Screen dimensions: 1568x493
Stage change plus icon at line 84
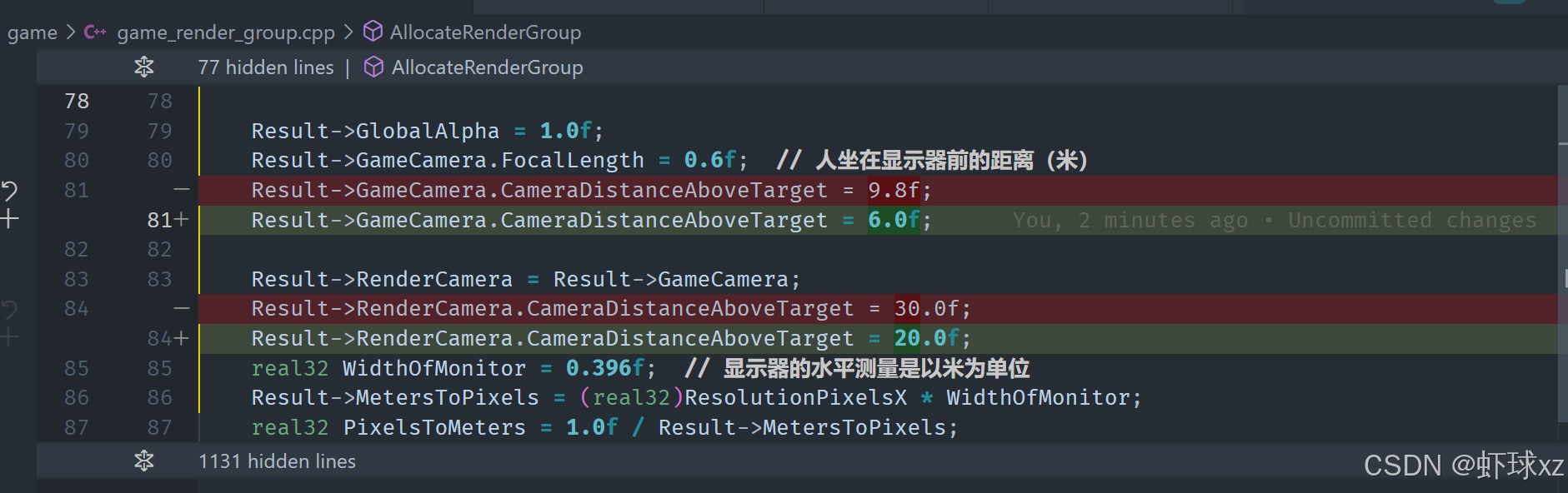point(9,338)
